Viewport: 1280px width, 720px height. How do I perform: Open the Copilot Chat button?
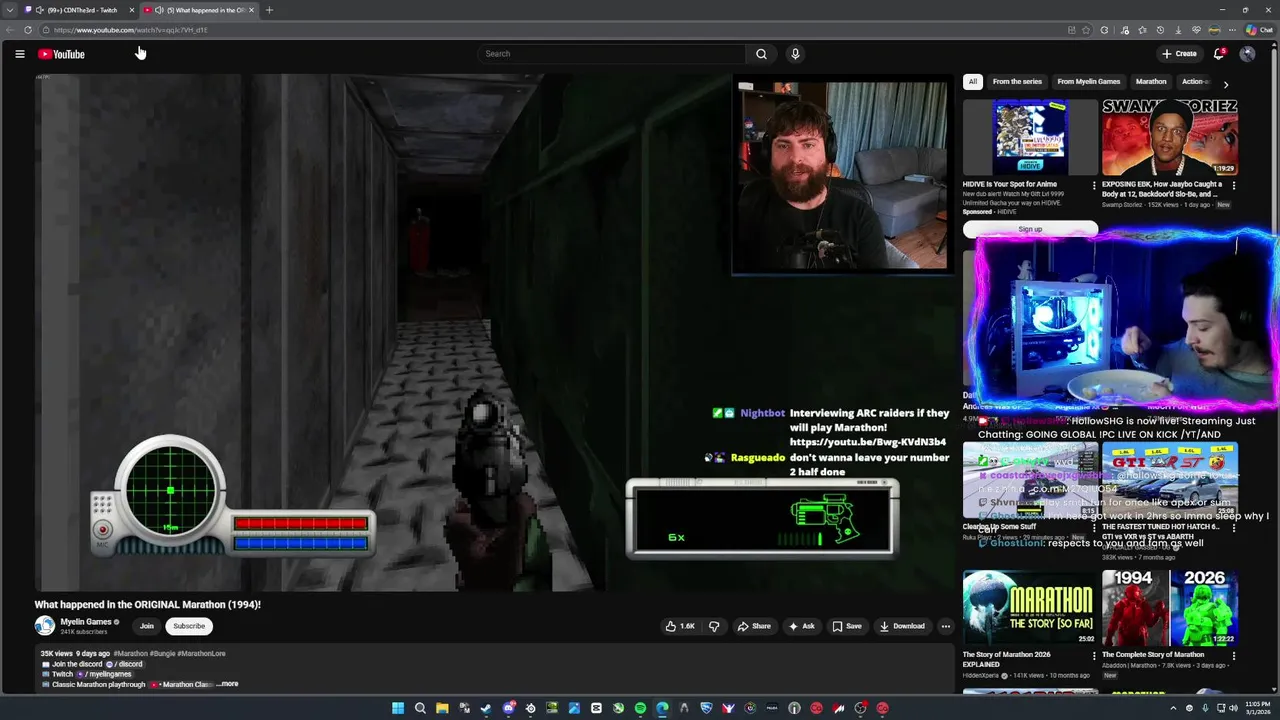click(1259, 30)
